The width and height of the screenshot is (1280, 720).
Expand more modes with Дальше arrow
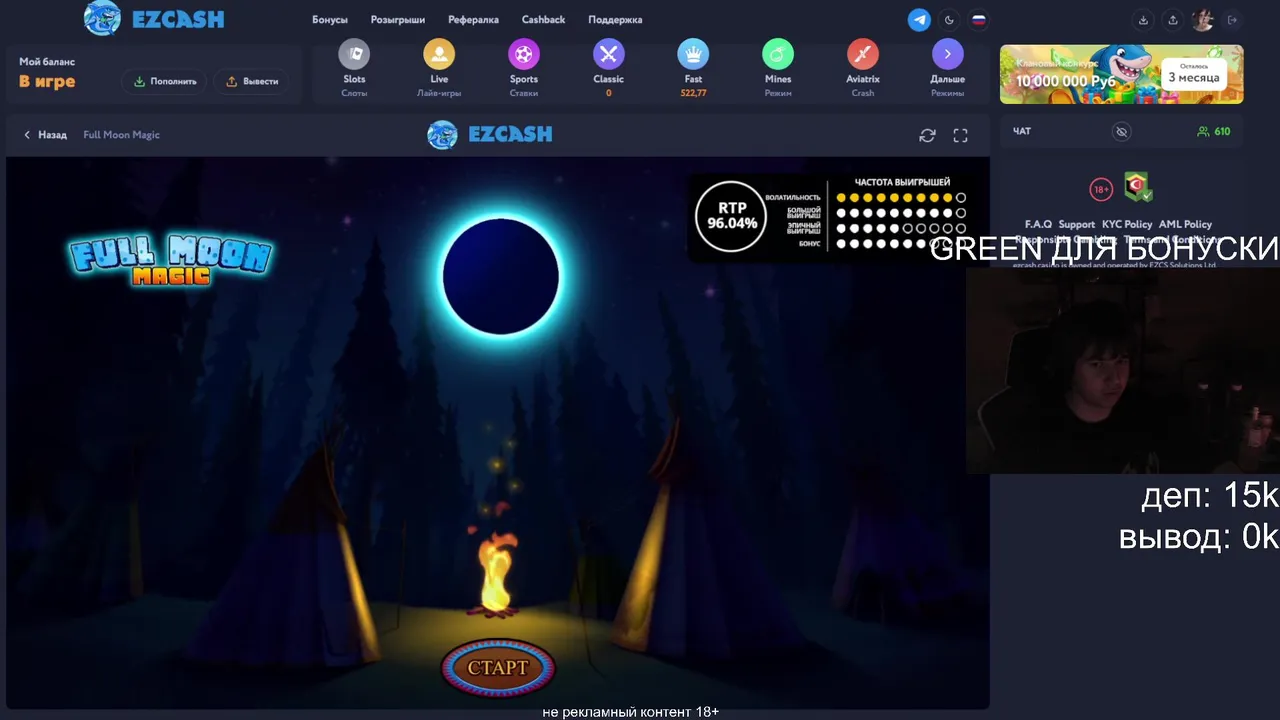tap(948, 54)
